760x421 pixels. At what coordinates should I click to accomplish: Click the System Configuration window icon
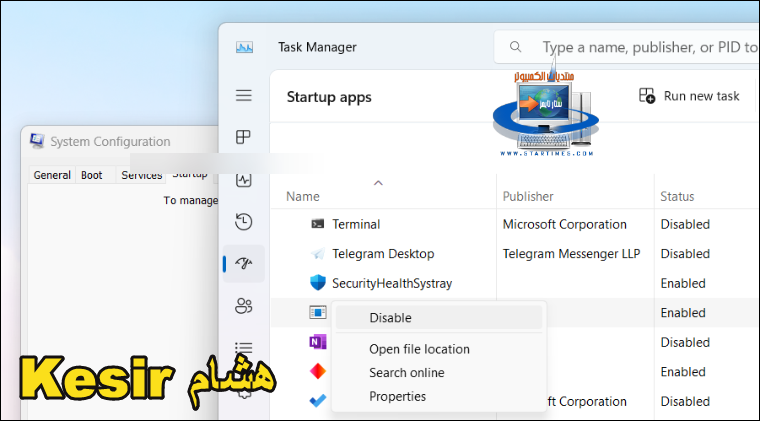pos(37,141)
